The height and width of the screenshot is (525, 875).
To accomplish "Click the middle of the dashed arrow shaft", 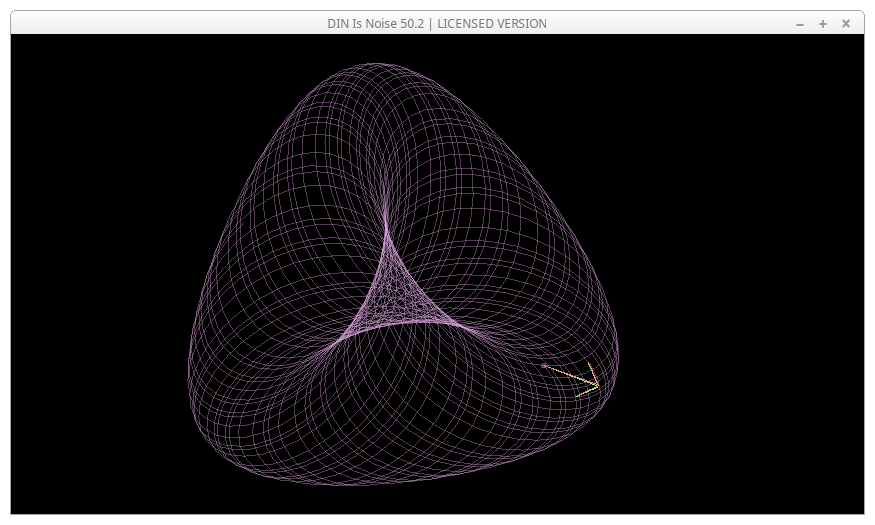I will point(570,376).
